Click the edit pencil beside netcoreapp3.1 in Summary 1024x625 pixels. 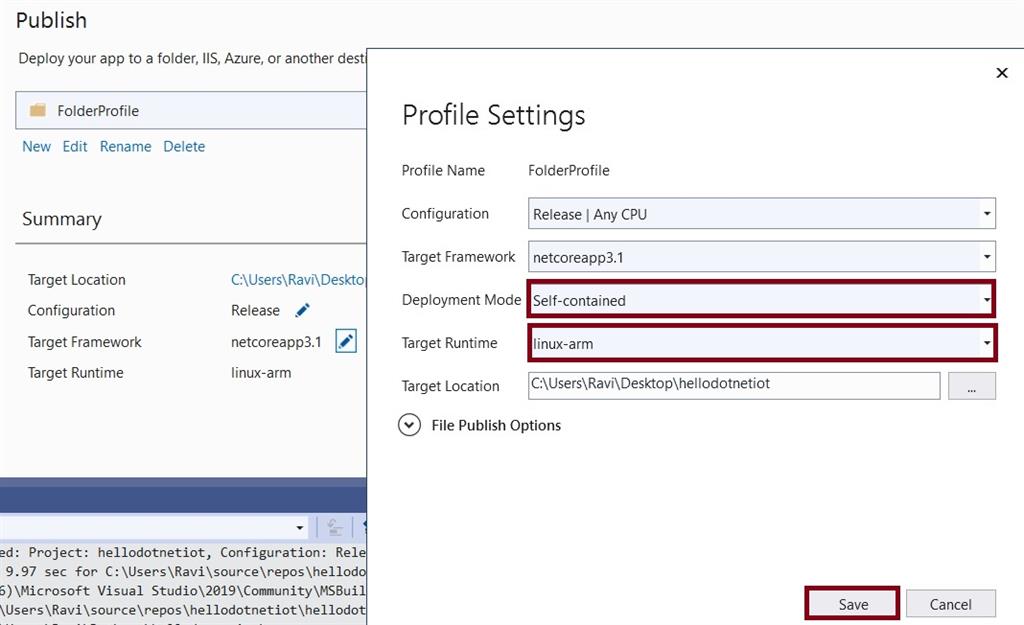coord(346,342)
